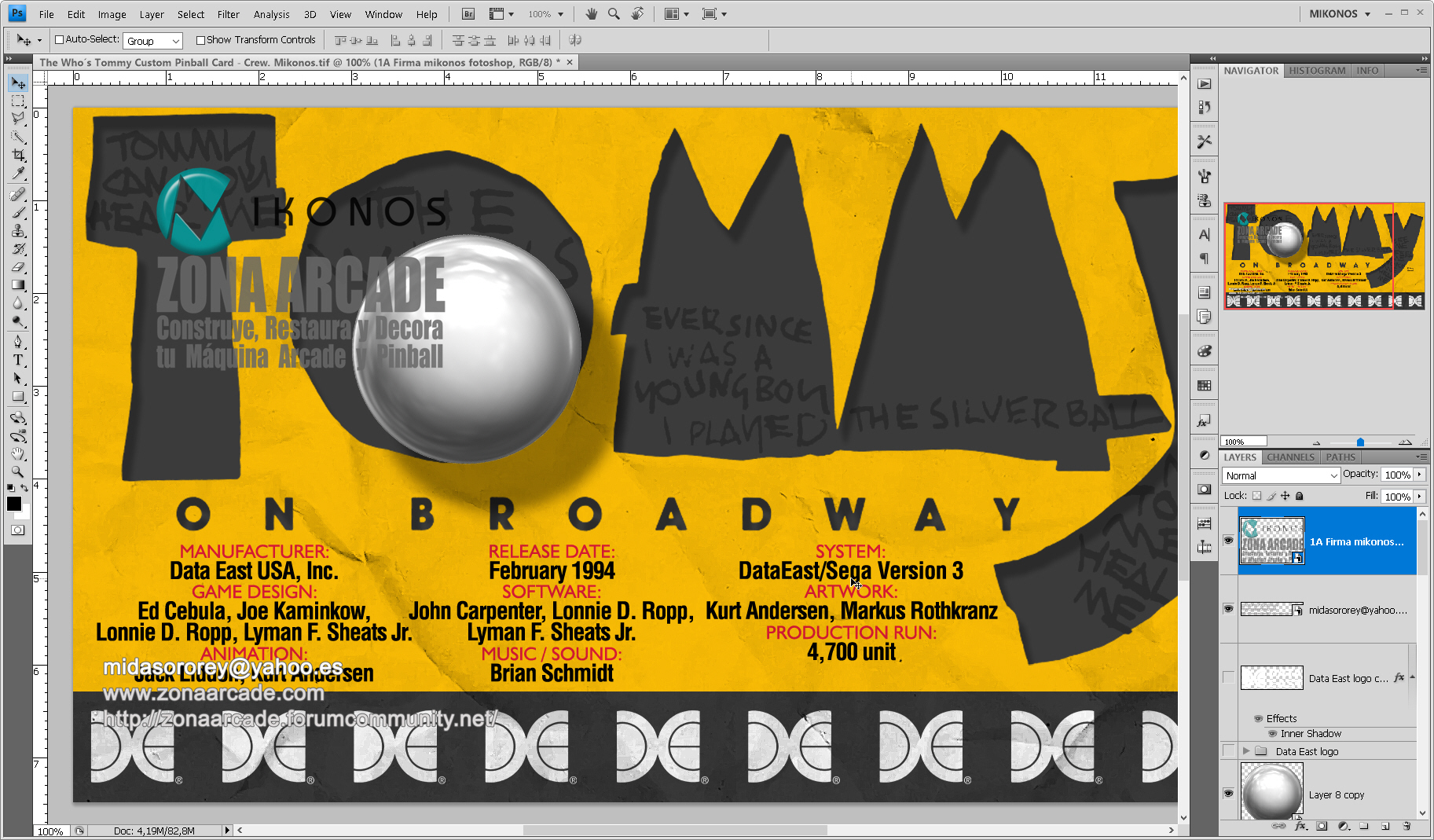Open the Adjustments panel from the dock
This screenshot has width=1434, height=840.
[1204, 455]
